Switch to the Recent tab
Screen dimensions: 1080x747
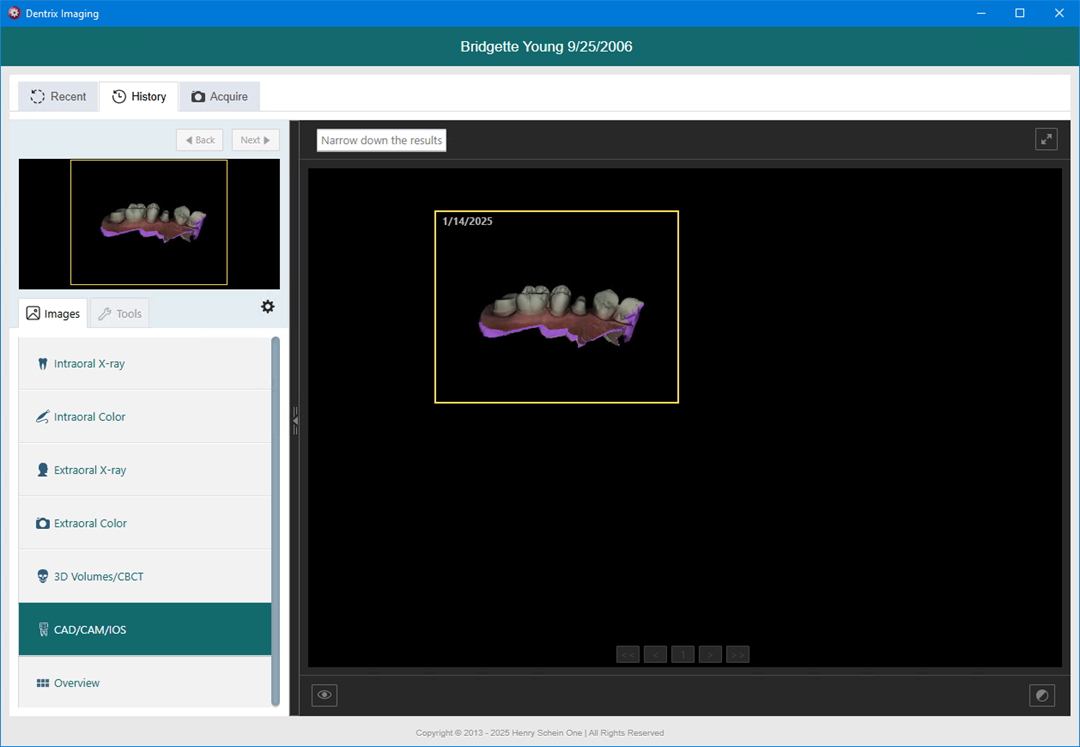click(58, 97)
